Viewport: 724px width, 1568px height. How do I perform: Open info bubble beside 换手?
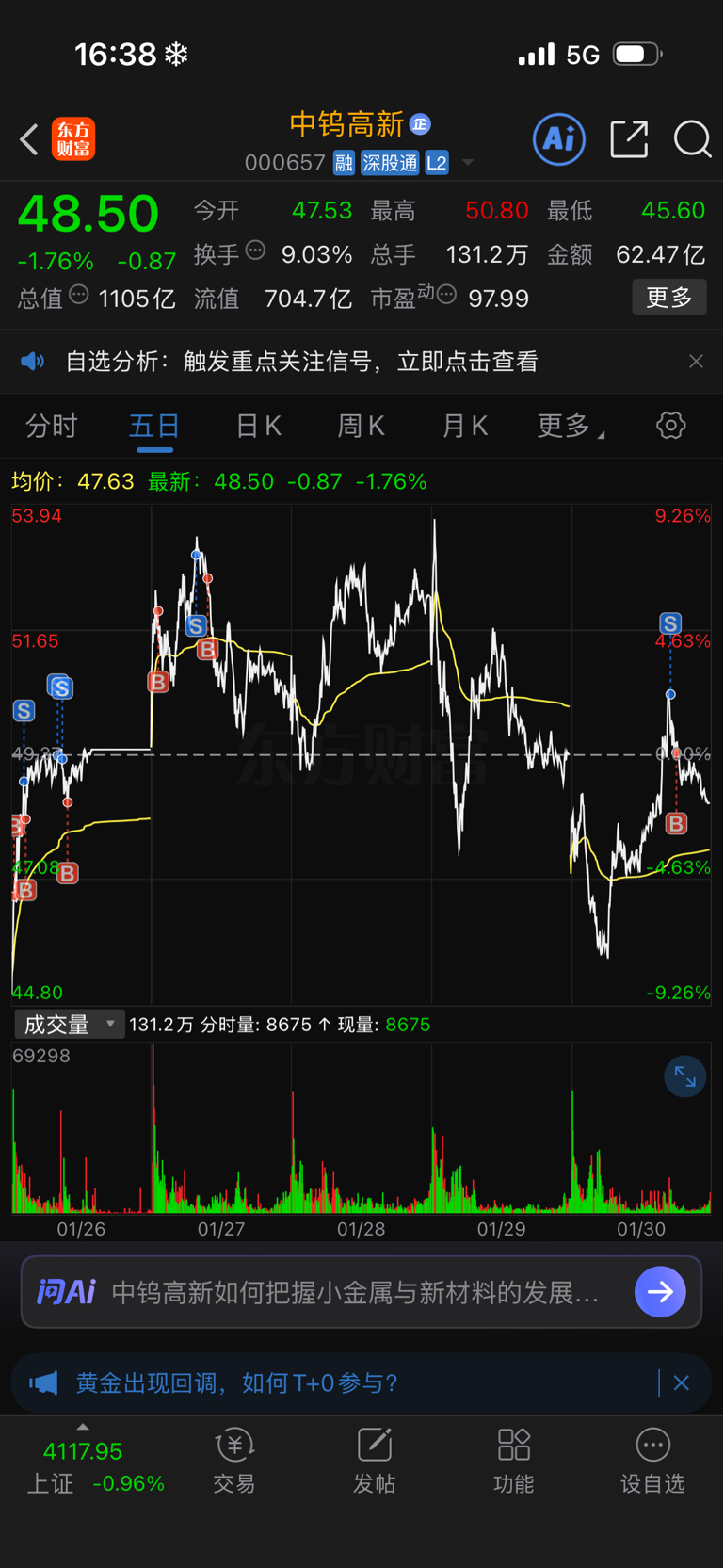[255, 251]
